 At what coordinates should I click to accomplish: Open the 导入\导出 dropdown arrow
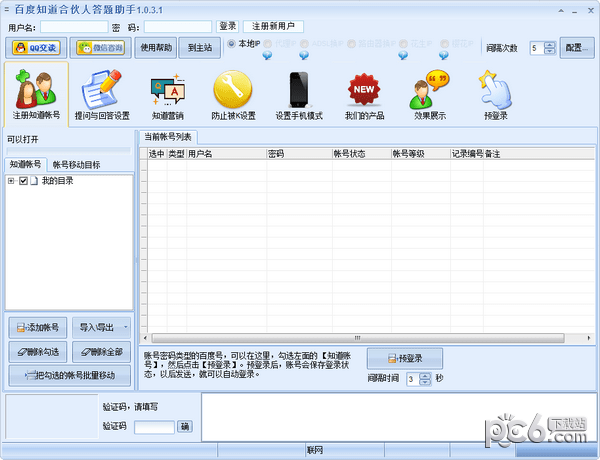(x=125, y=327)
